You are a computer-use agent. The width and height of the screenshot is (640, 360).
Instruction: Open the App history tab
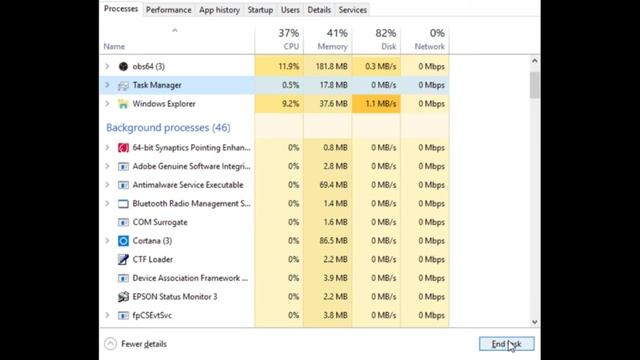[219, 10]
